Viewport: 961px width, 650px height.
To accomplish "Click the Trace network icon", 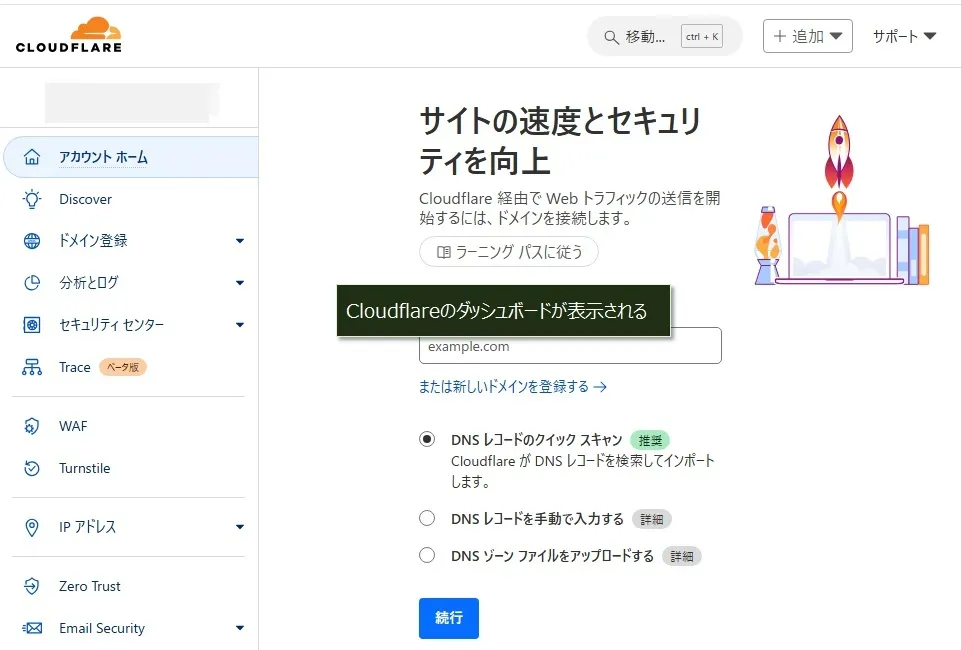I will [x=32, y=367].
